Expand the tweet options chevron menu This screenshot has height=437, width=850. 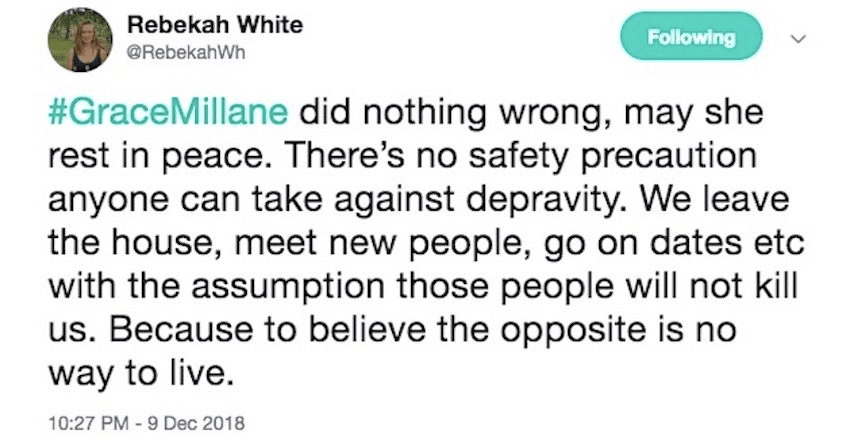[797, 39]
